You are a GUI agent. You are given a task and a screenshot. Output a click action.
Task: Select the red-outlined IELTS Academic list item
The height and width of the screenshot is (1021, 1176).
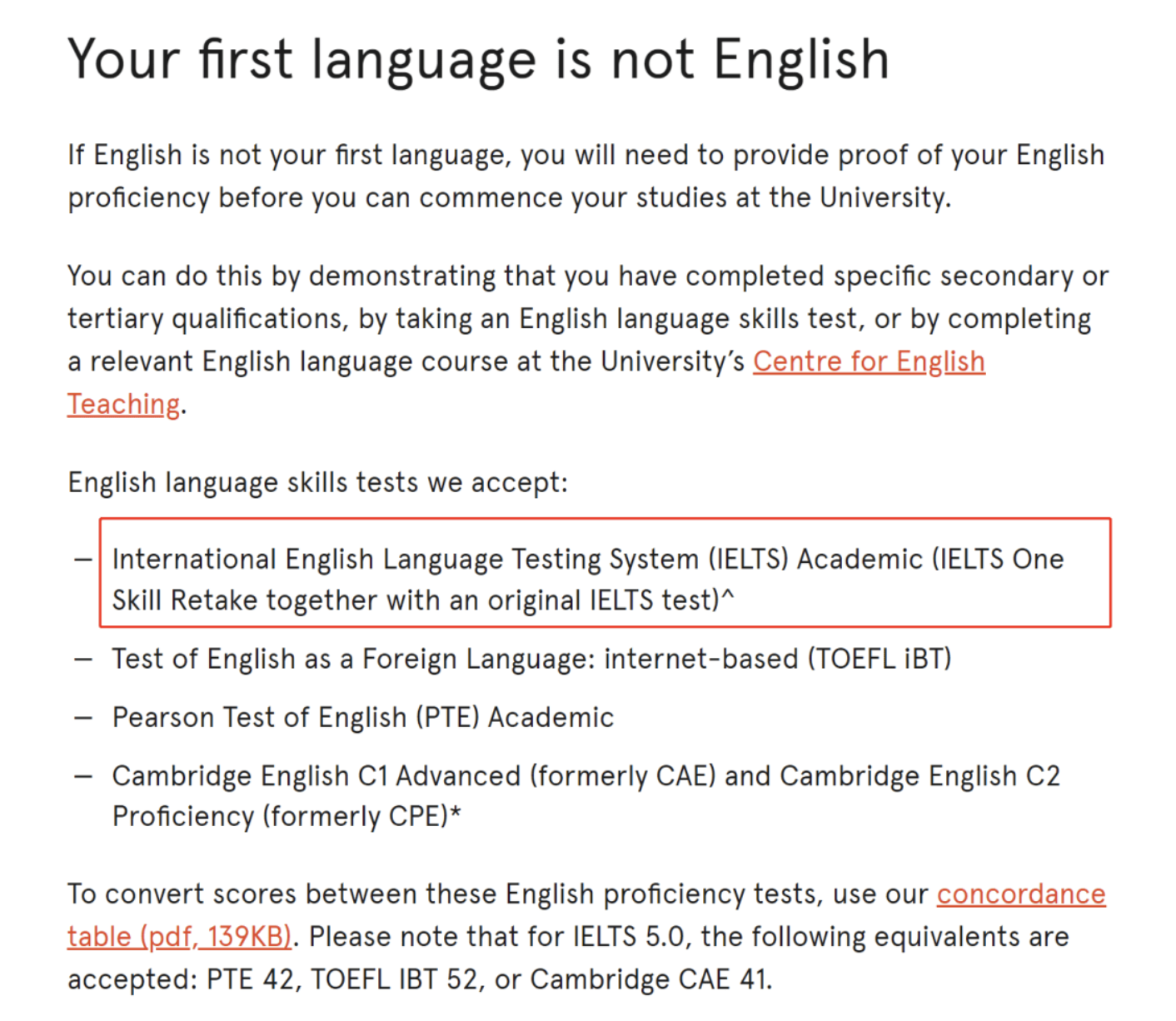[605, 573]
